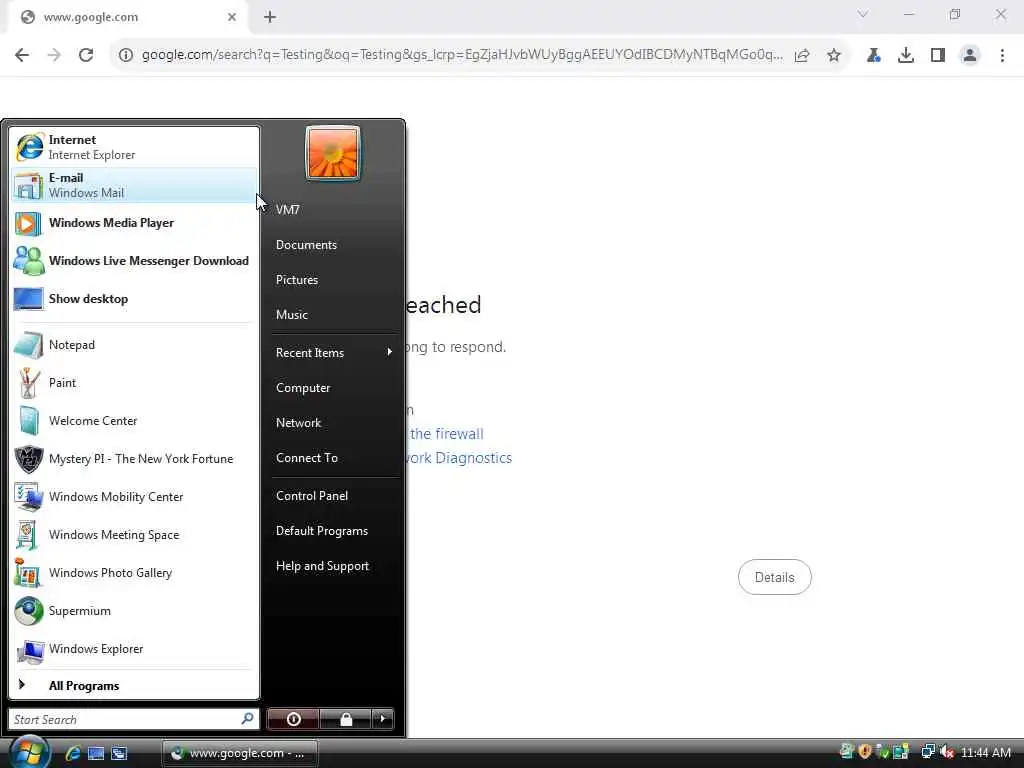Toggle the browser side panel
This screenshot has height=768, width=1024.
[938, 55]
